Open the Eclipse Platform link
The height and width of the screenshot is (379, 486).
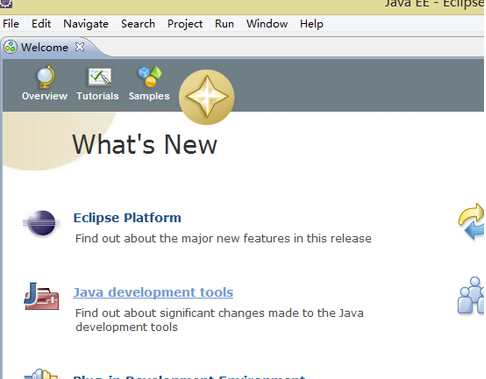click(127, 218)
